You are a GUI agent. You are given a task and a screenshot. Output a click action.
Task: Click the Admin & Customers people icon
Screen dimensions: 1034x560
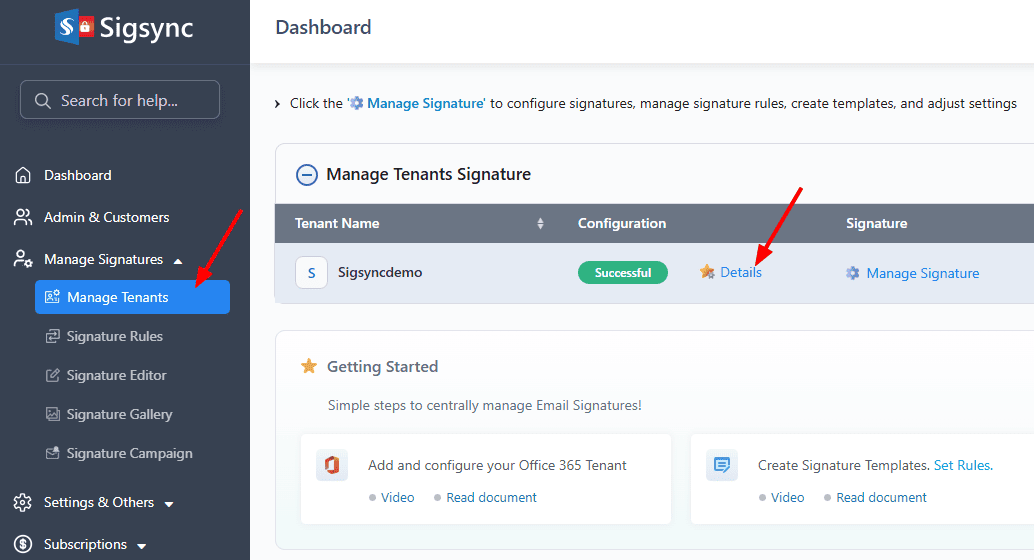(x=24, y=218)
